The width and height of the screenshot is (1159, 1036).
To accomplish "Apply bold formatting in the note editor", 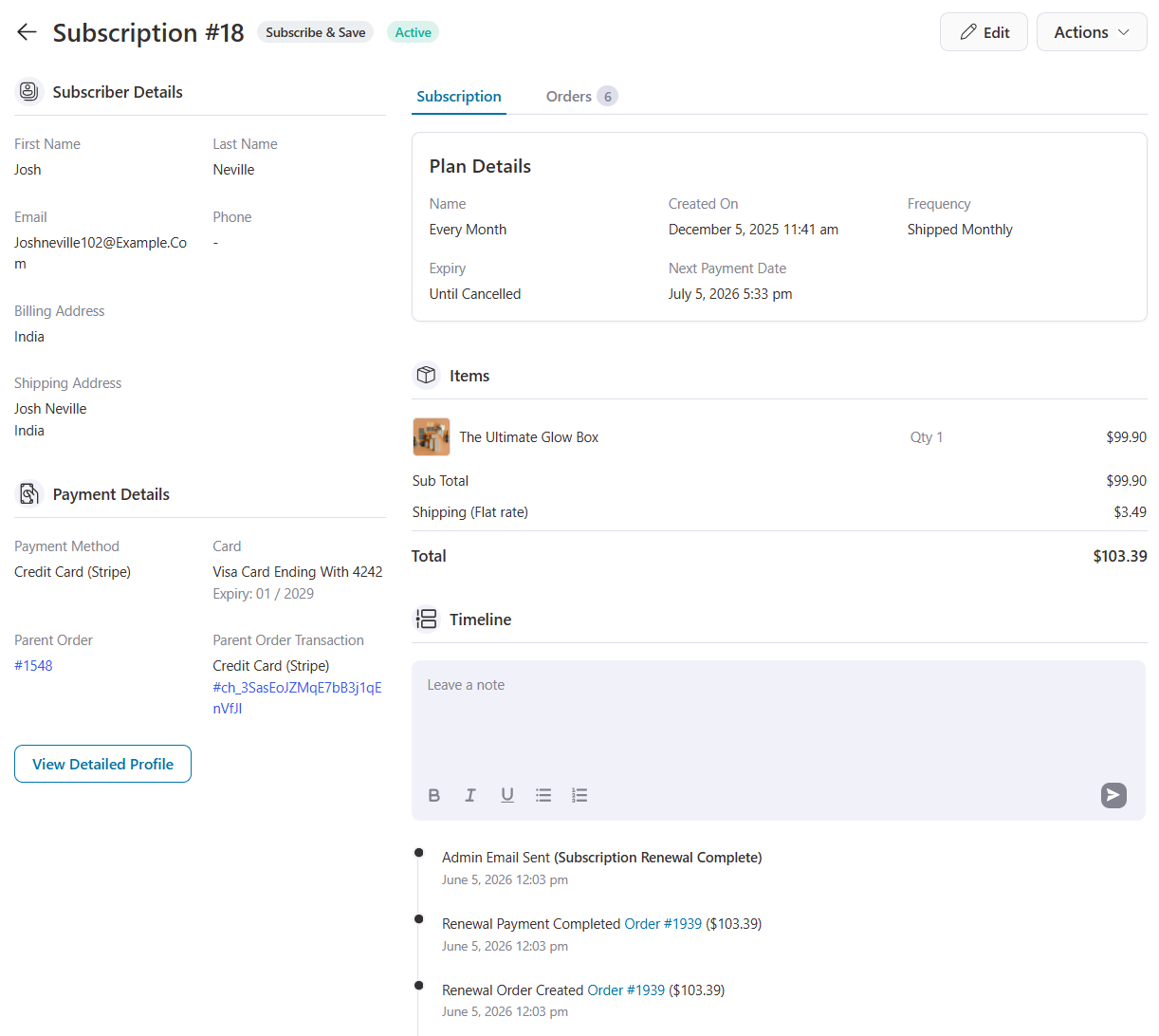I will 434,795.
